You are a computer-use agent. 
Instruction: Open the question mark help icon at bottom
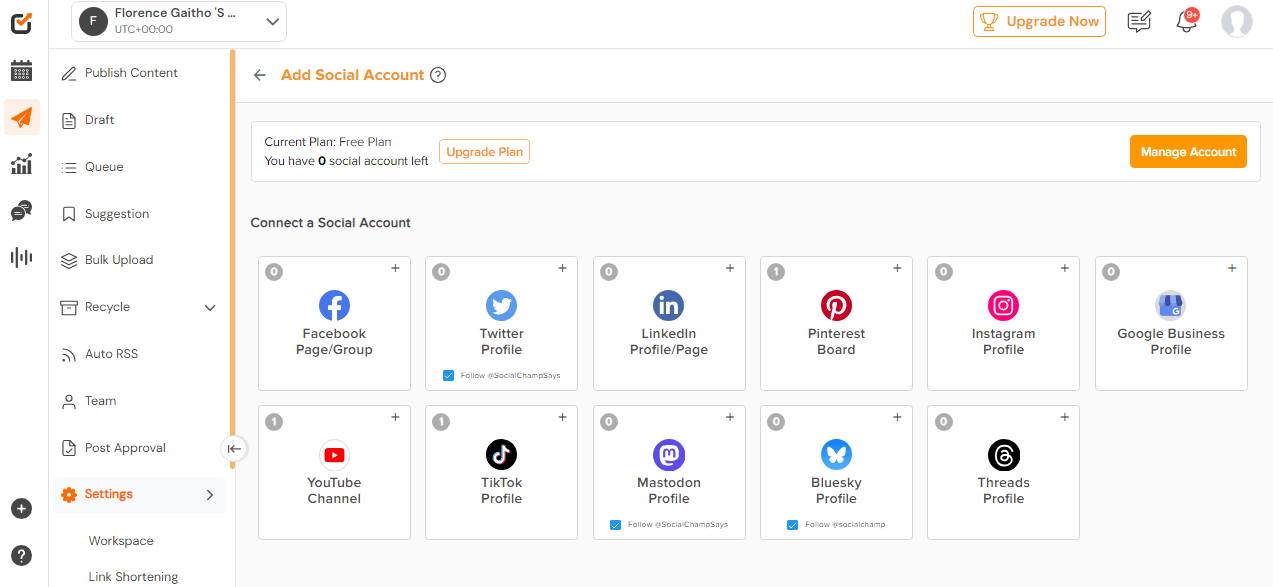pyautogui.click(x=21, y=556)
